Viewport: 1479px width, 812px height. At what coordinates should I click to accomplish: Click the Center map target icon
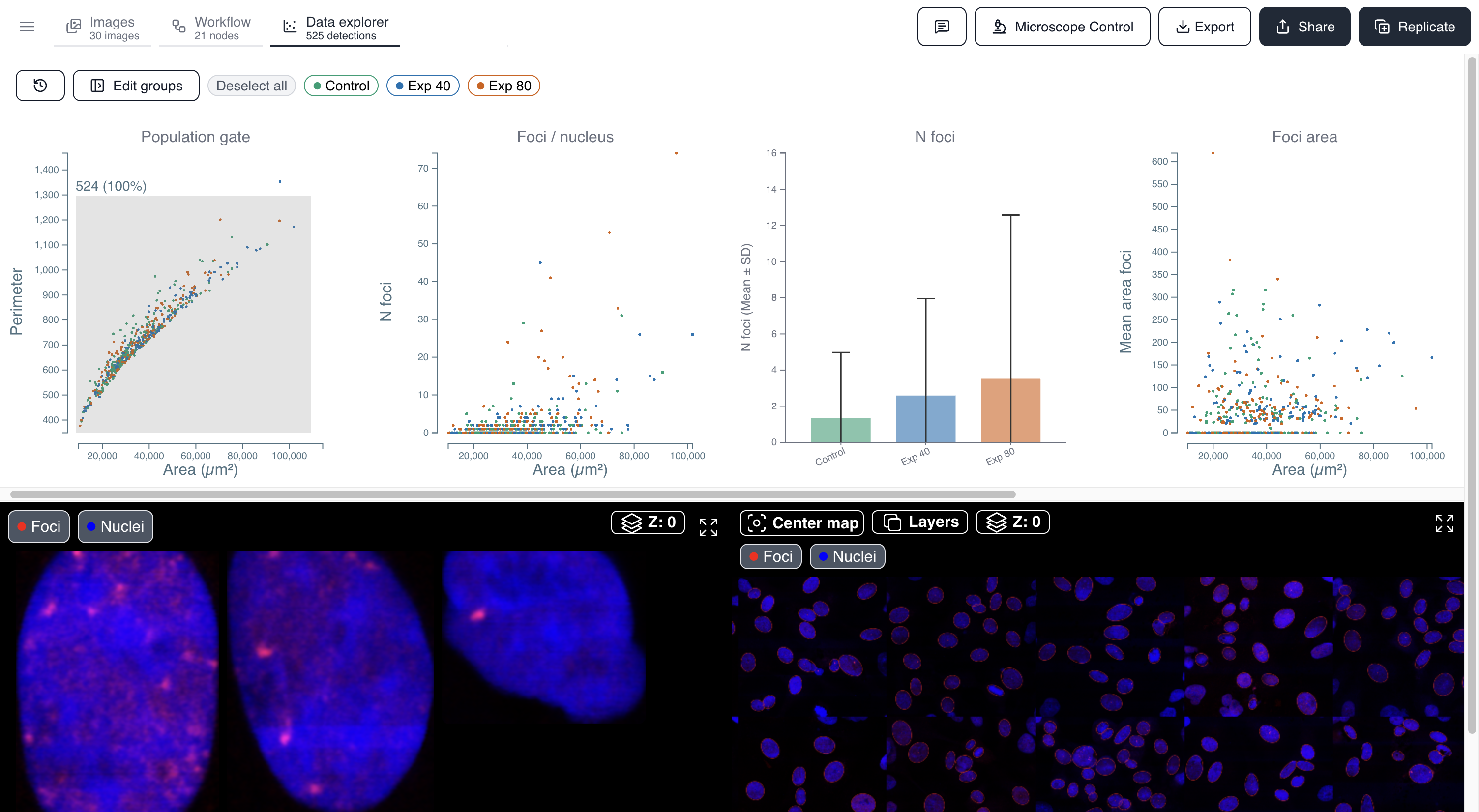(757, 523)
